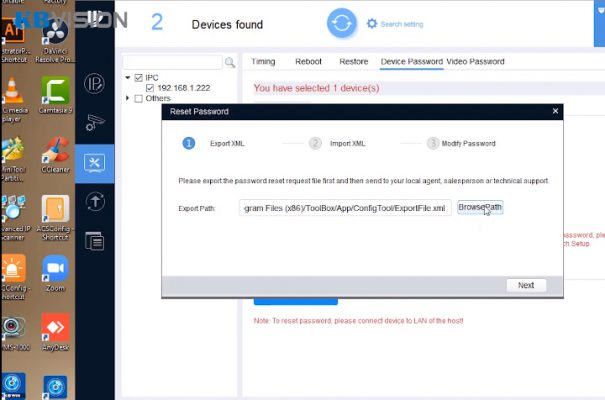Click the Browse Path button
This screenshot has width=605, height=400.
[480, 208]
